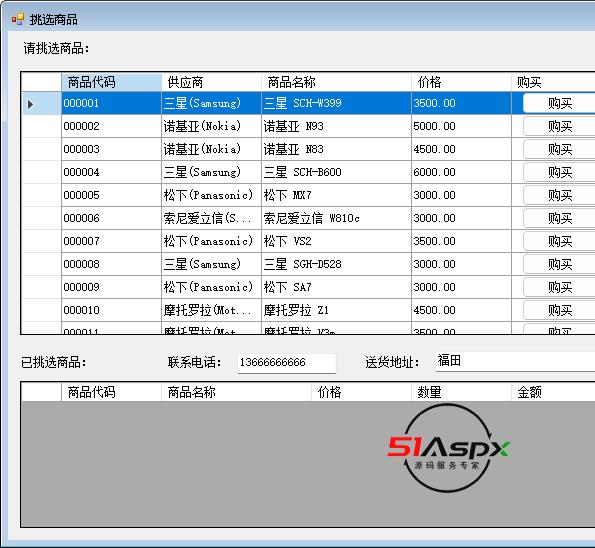Select cell 诺基亚 N93 product name

(336, 126)
